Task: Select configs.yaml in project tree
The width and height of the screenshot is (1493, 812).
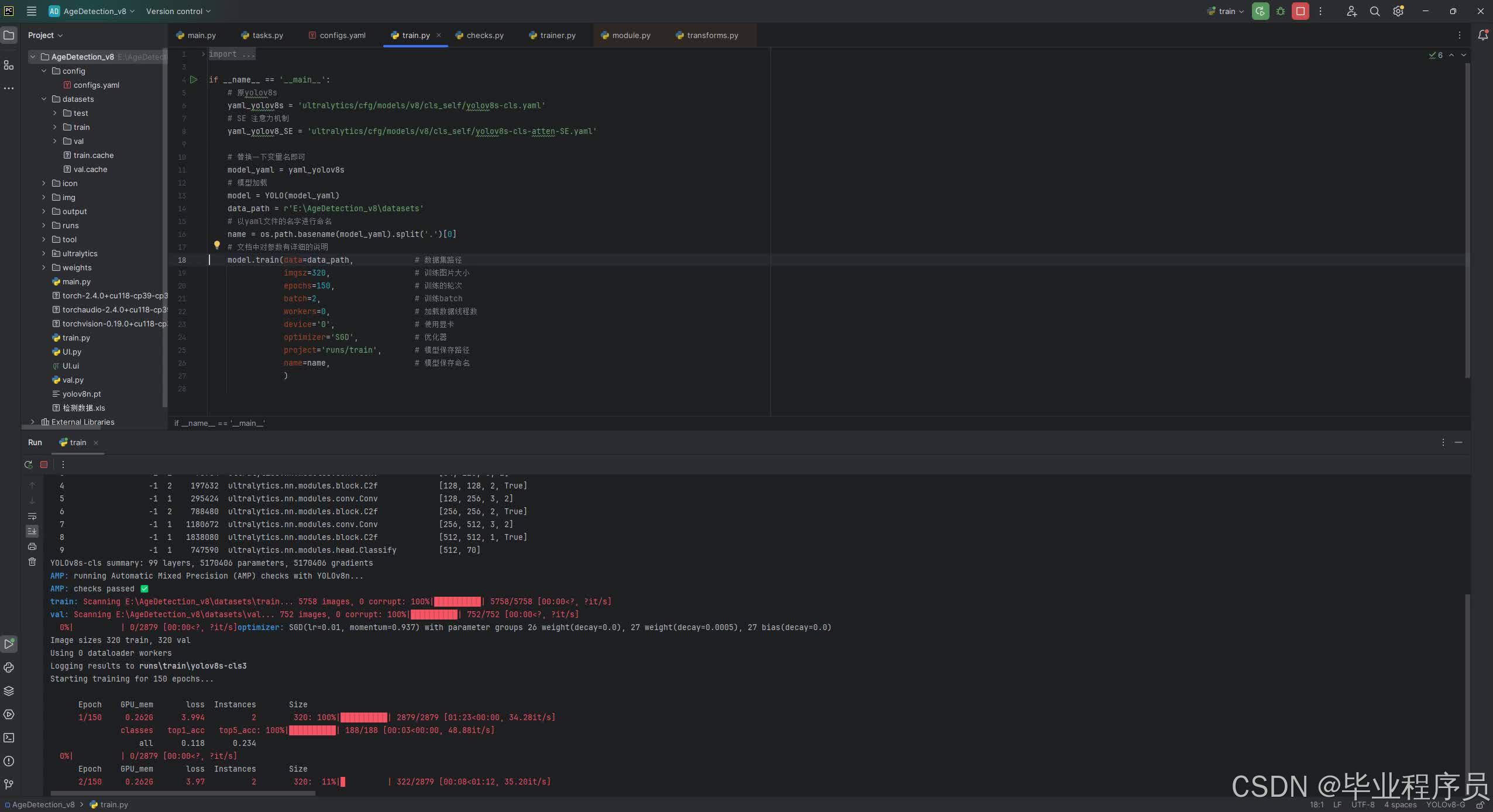Action: click(x=97, y=85)
